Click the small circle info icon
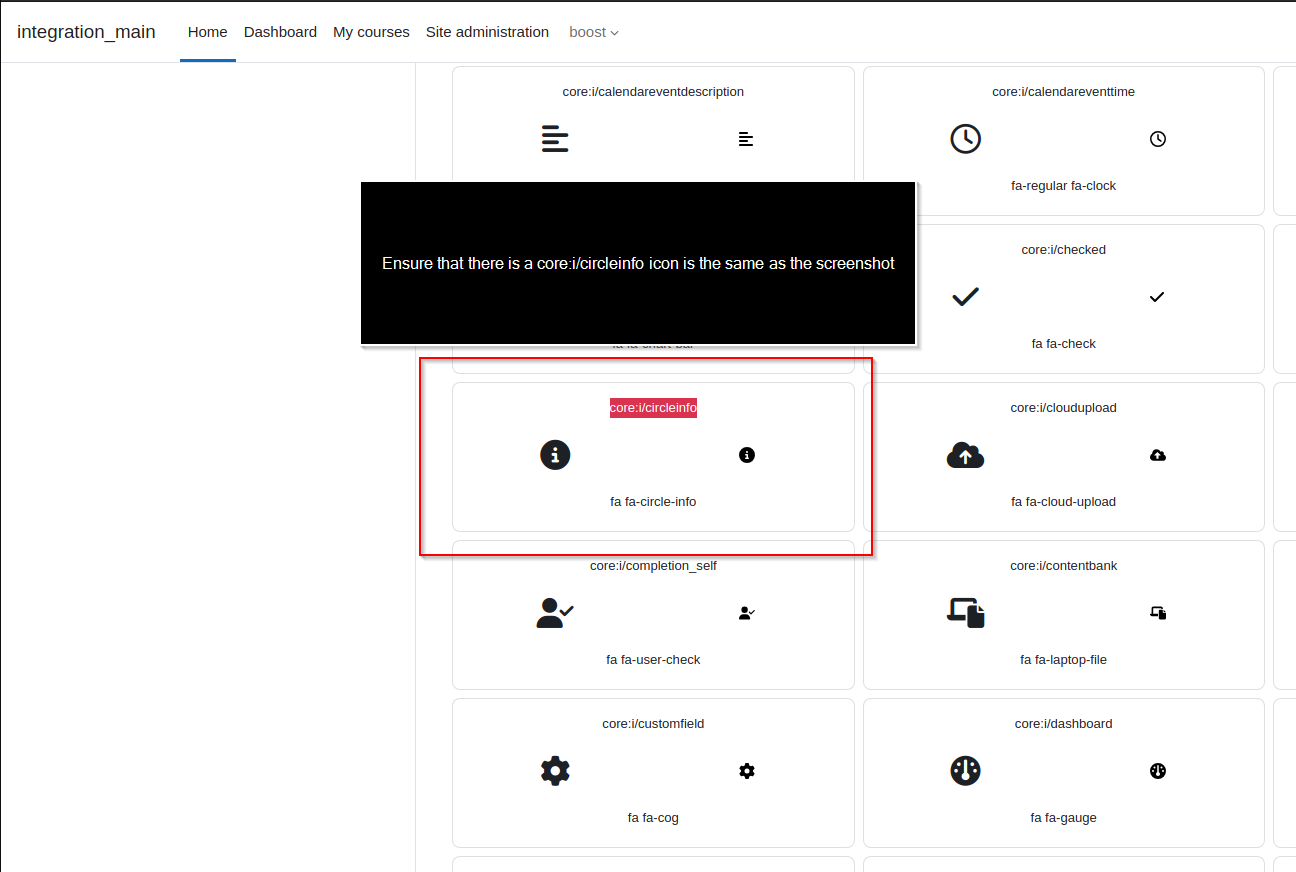Viewport: 1296px width, 872px height. 747,455
